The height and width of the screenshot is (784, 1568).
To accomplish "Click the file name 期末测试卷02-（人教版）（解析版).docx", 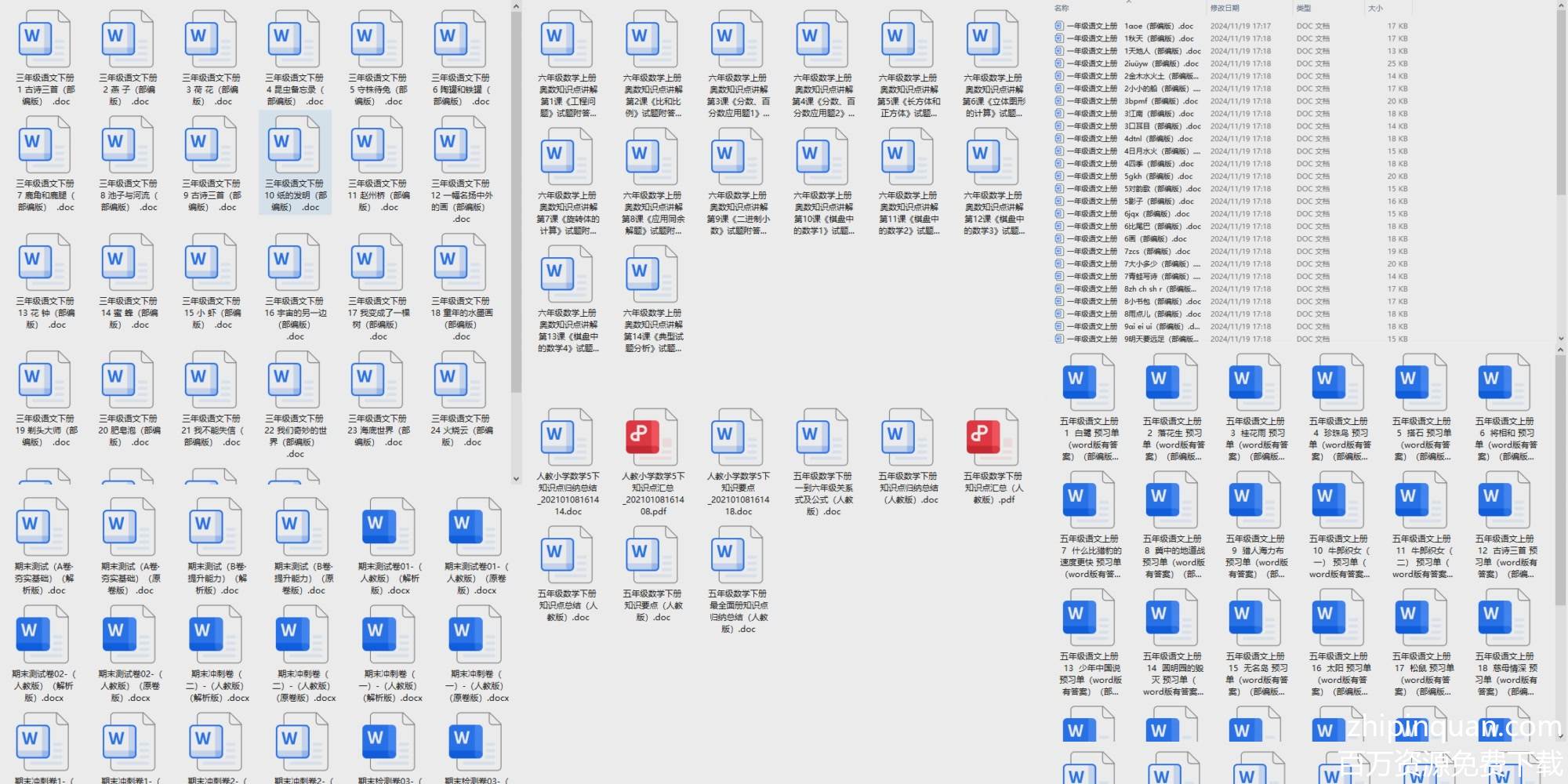I will [x=43, y=686].
